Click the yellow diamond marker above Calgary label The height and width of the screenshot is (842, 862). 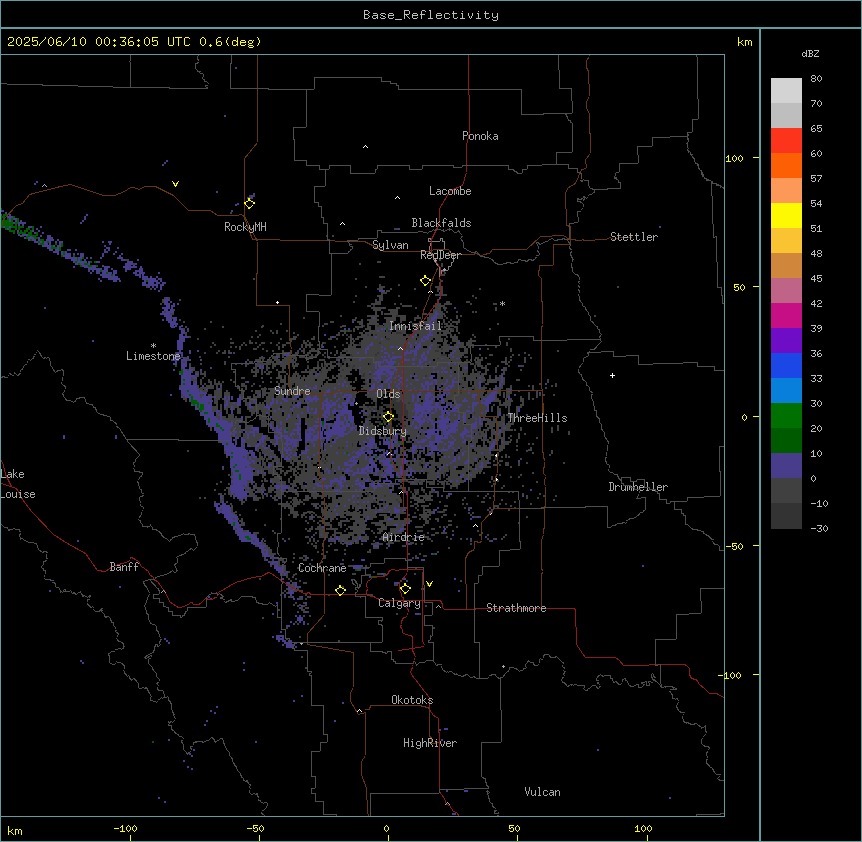pos(405,589)
